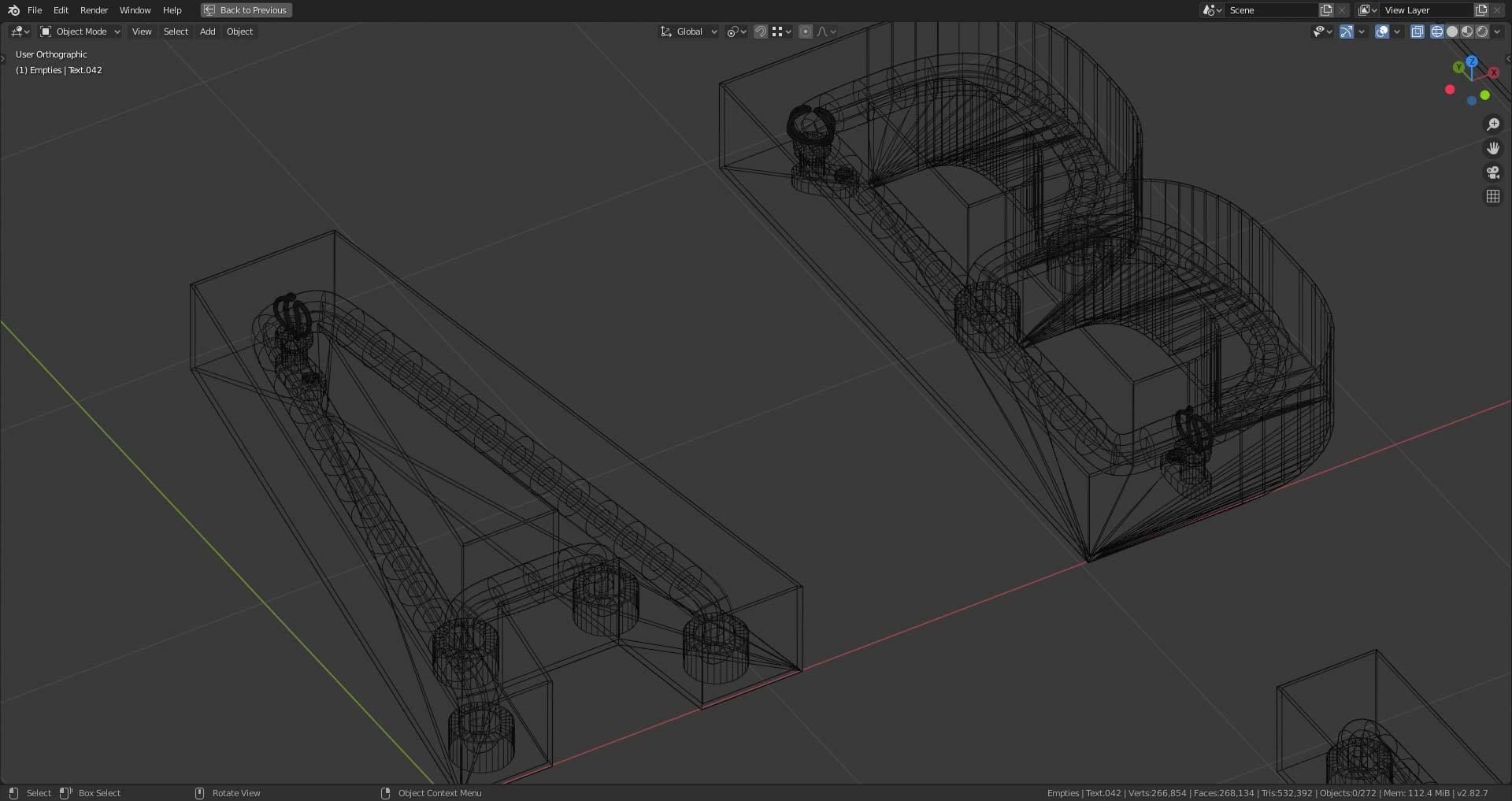
Task: Open the Global transform orientation dropdown
Action: (x=688, y=32)
